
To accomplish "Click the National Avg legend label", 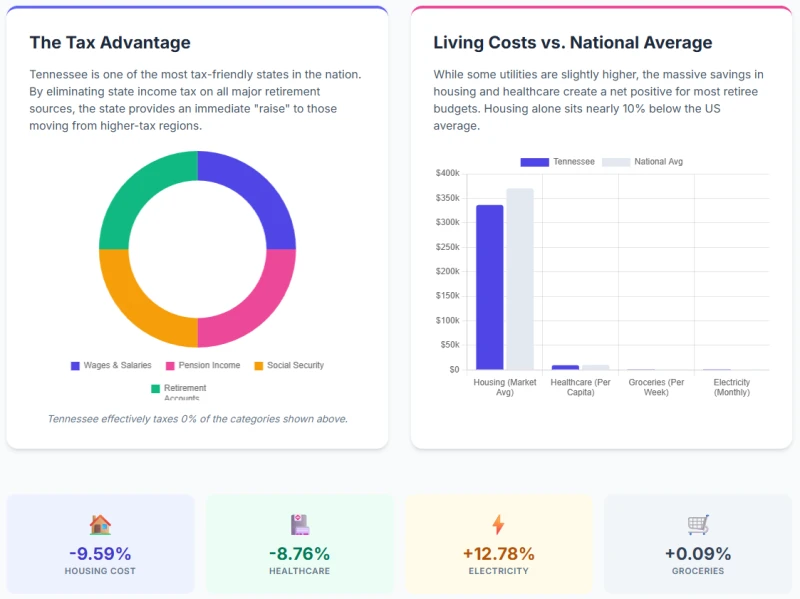I will [658, 162].
